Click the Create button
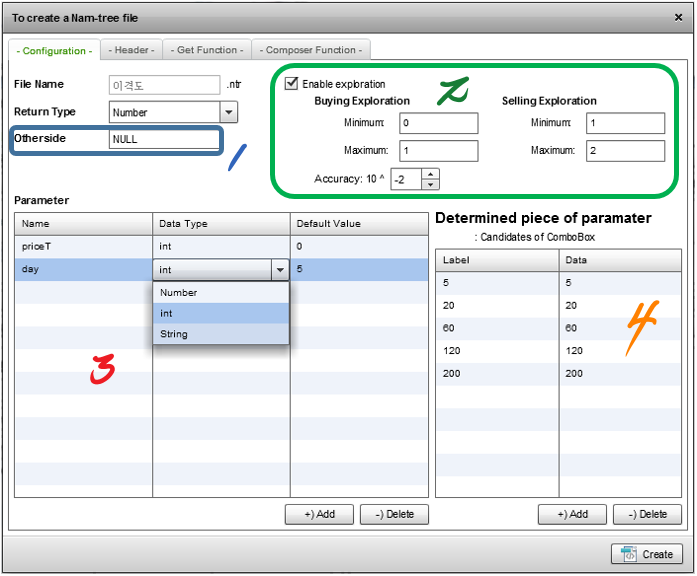697x576 pixels. click(648, 554)
